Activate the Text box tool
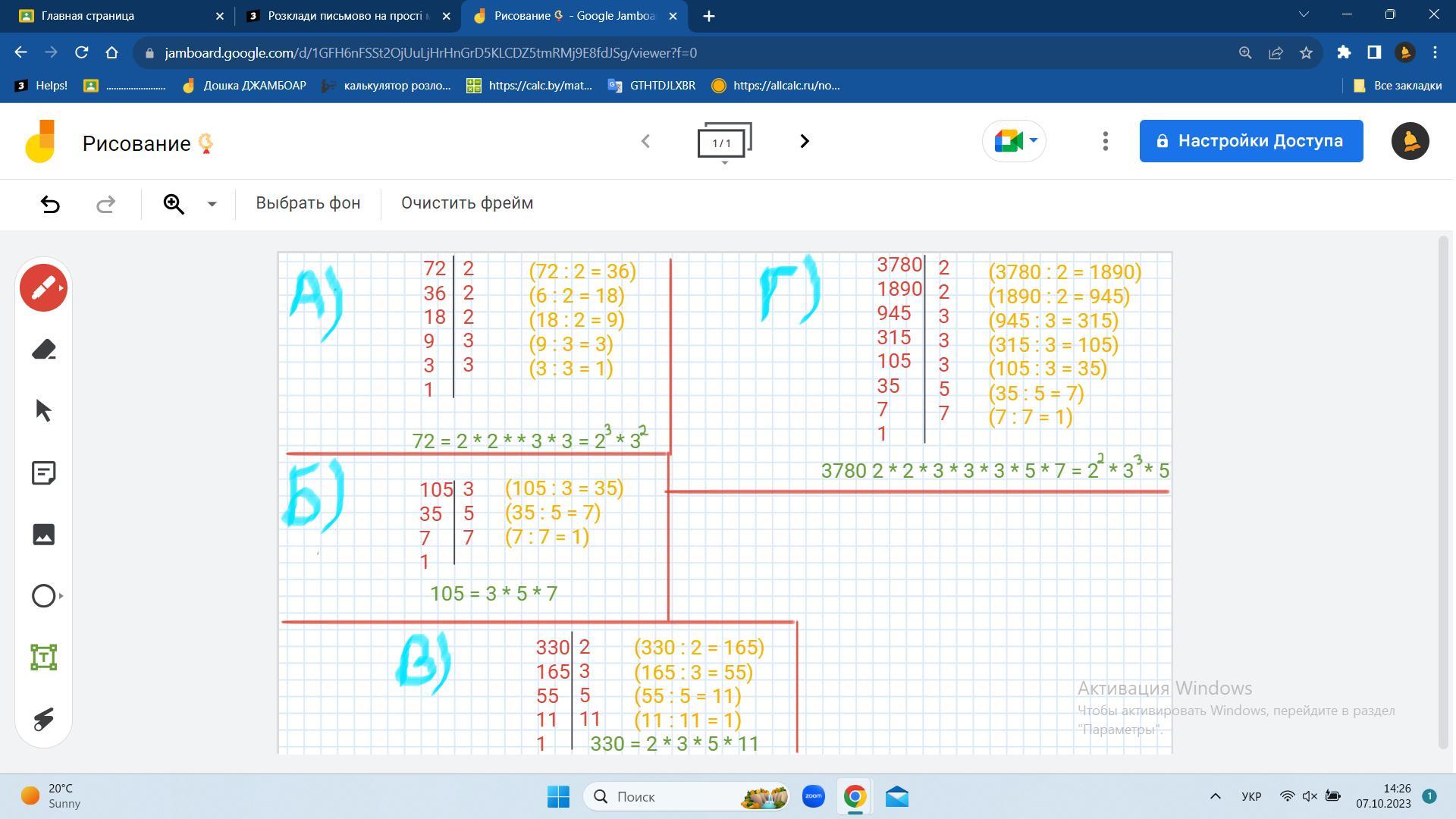 click(43, 657)
